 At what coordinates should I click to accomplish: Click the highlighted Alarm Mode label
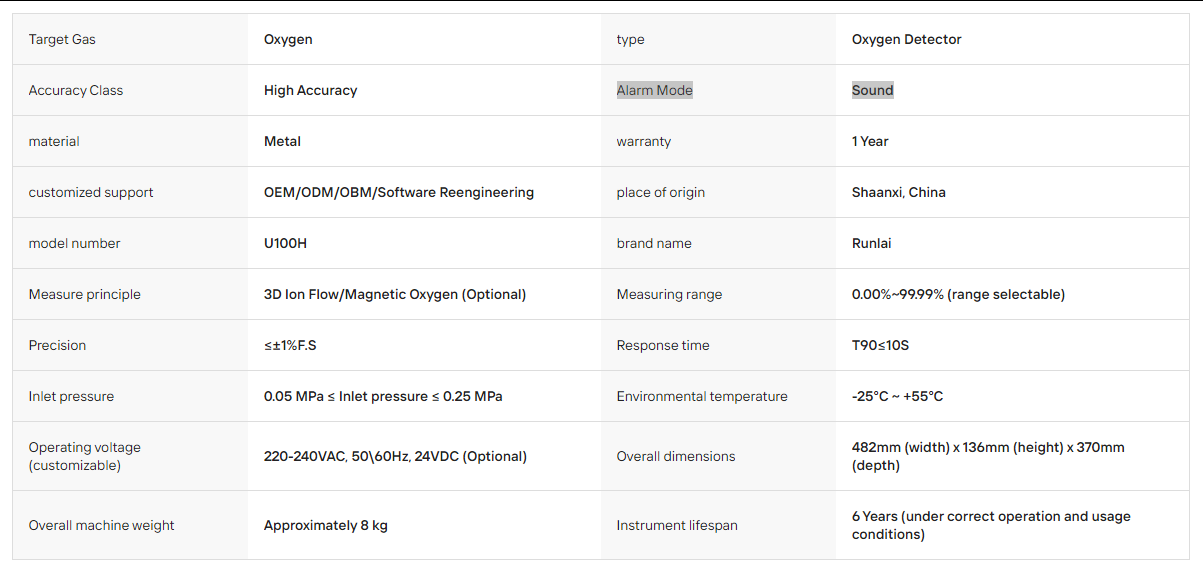pyautogui.click(x=654, y=90)
